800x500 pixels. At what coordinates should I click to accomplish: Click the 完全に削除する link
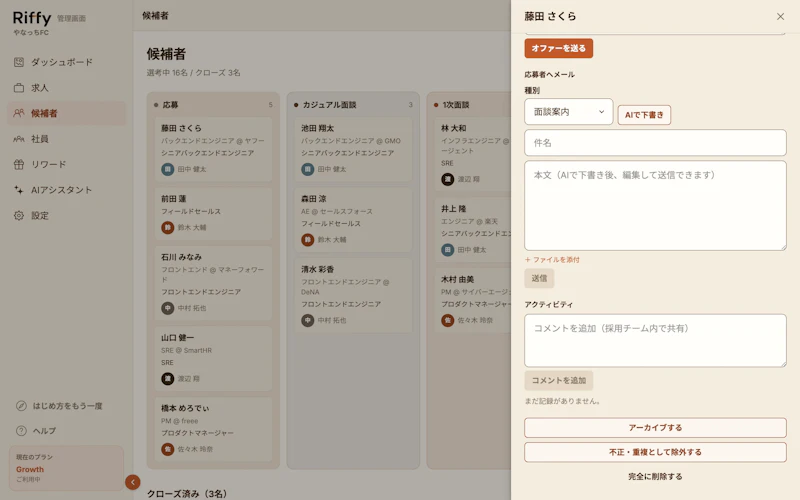coord(655,477)
